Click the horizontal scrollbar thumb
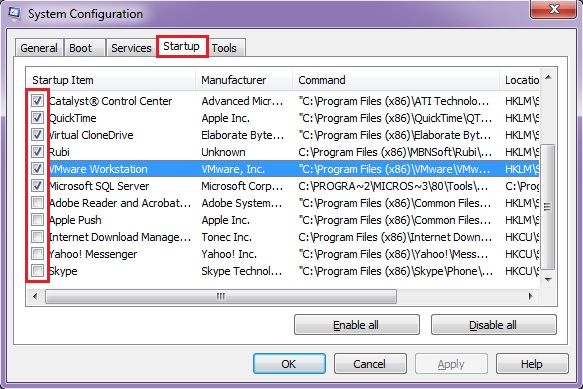 point(221,296)
